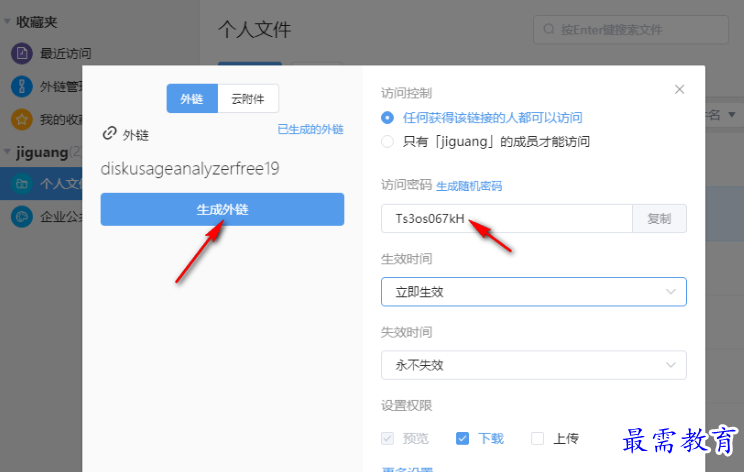Click the access password input field
This screenshot has height=472, width=744.
[x=507, y=219]
